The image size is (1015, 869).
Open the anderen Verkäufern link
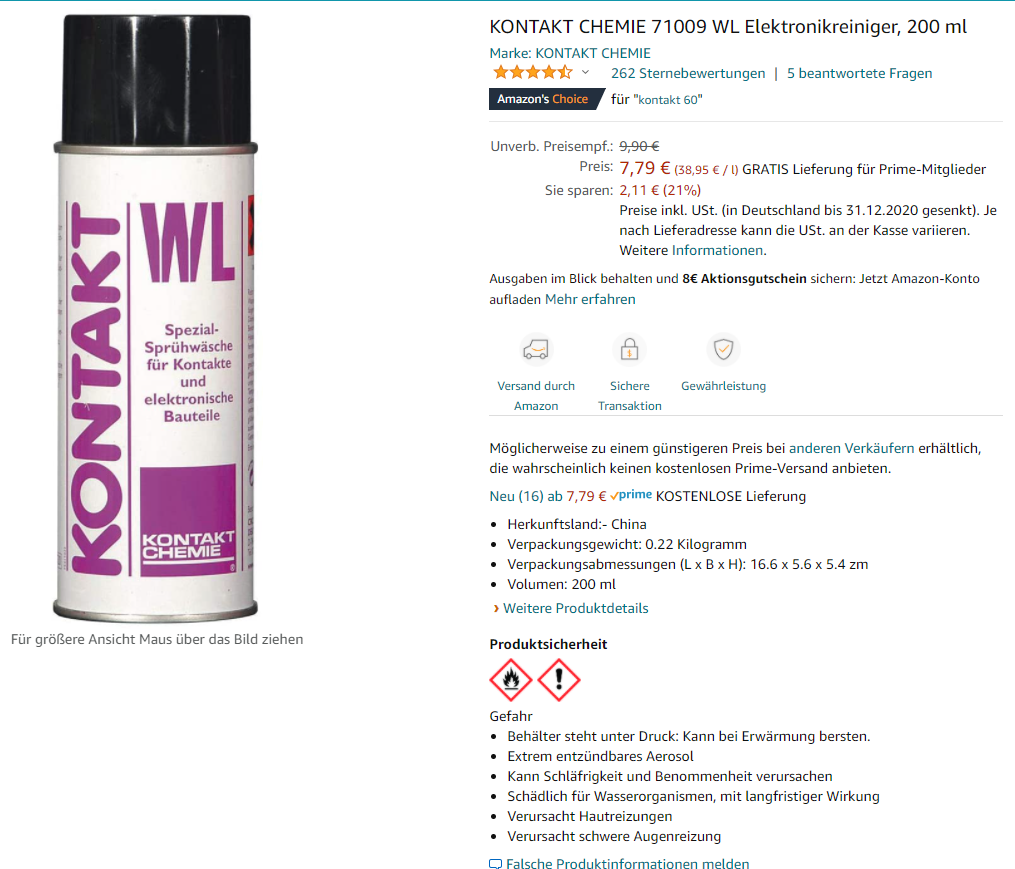tap(851, 448)
